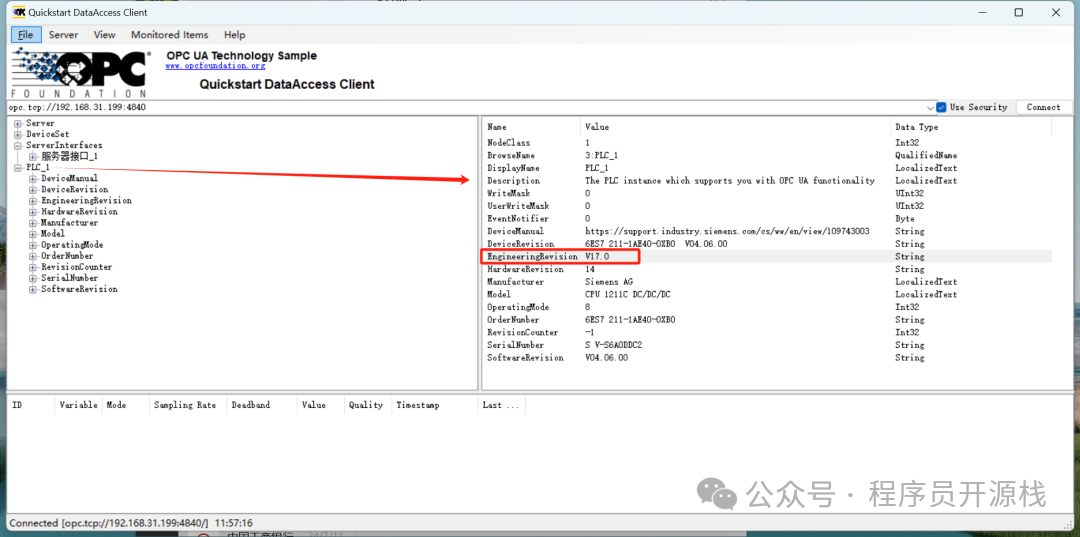The width and height of the screenshot is (1080, 537).
Task: Open the endpoint URL dropdown arrow
Action: tap(931, 108)
